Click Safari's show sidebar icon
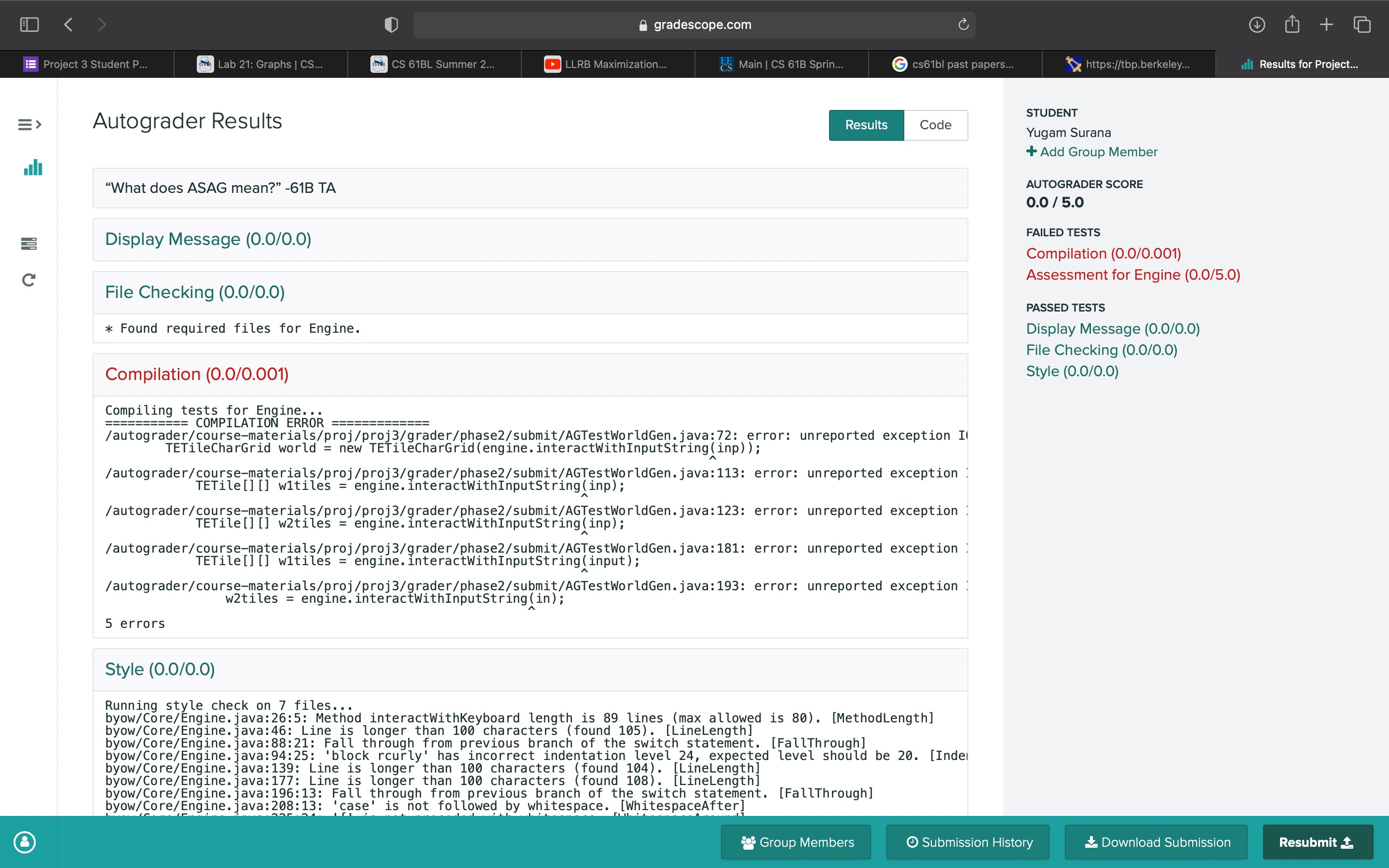 (x=29, y=25)
